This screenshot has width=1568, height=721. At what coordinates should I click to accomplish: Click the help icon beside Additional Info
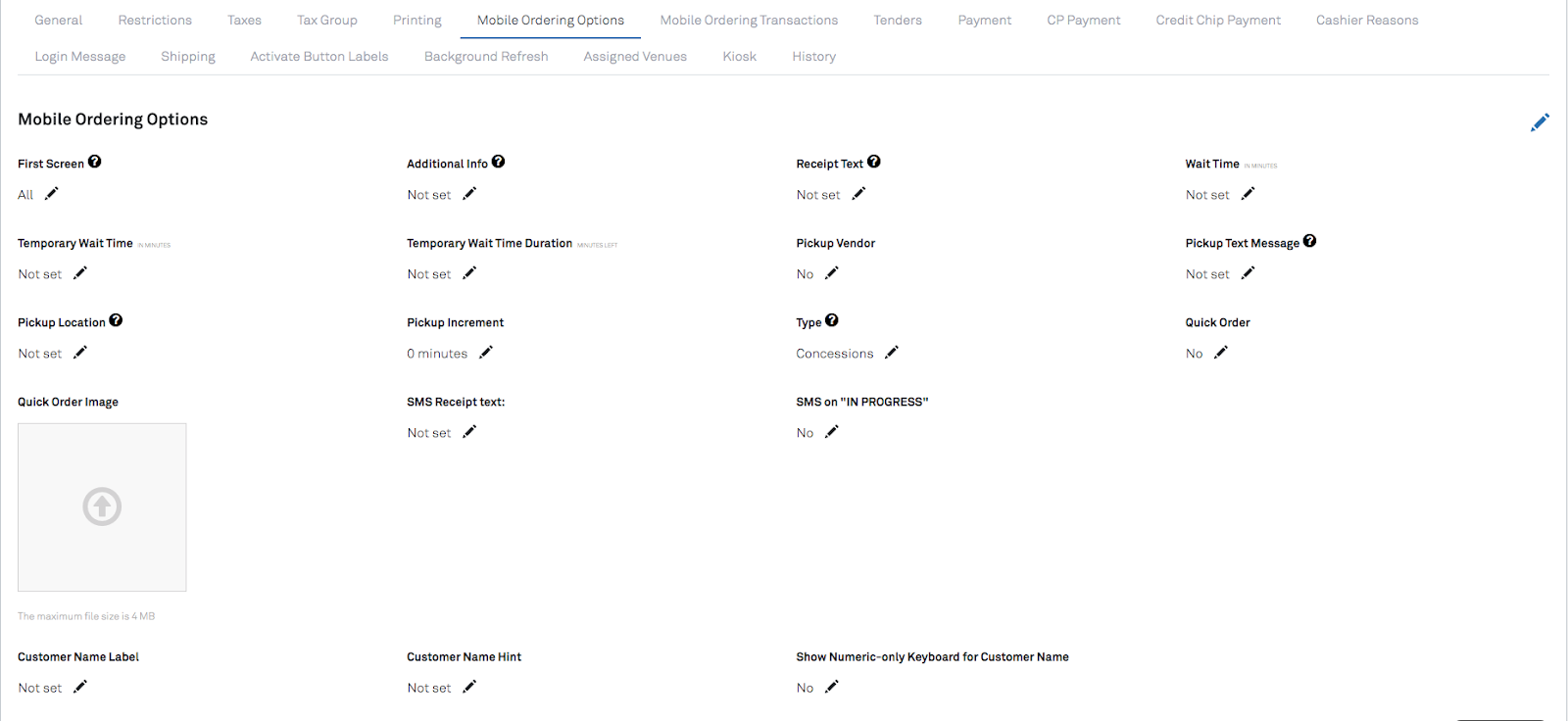tap(499, 162)
